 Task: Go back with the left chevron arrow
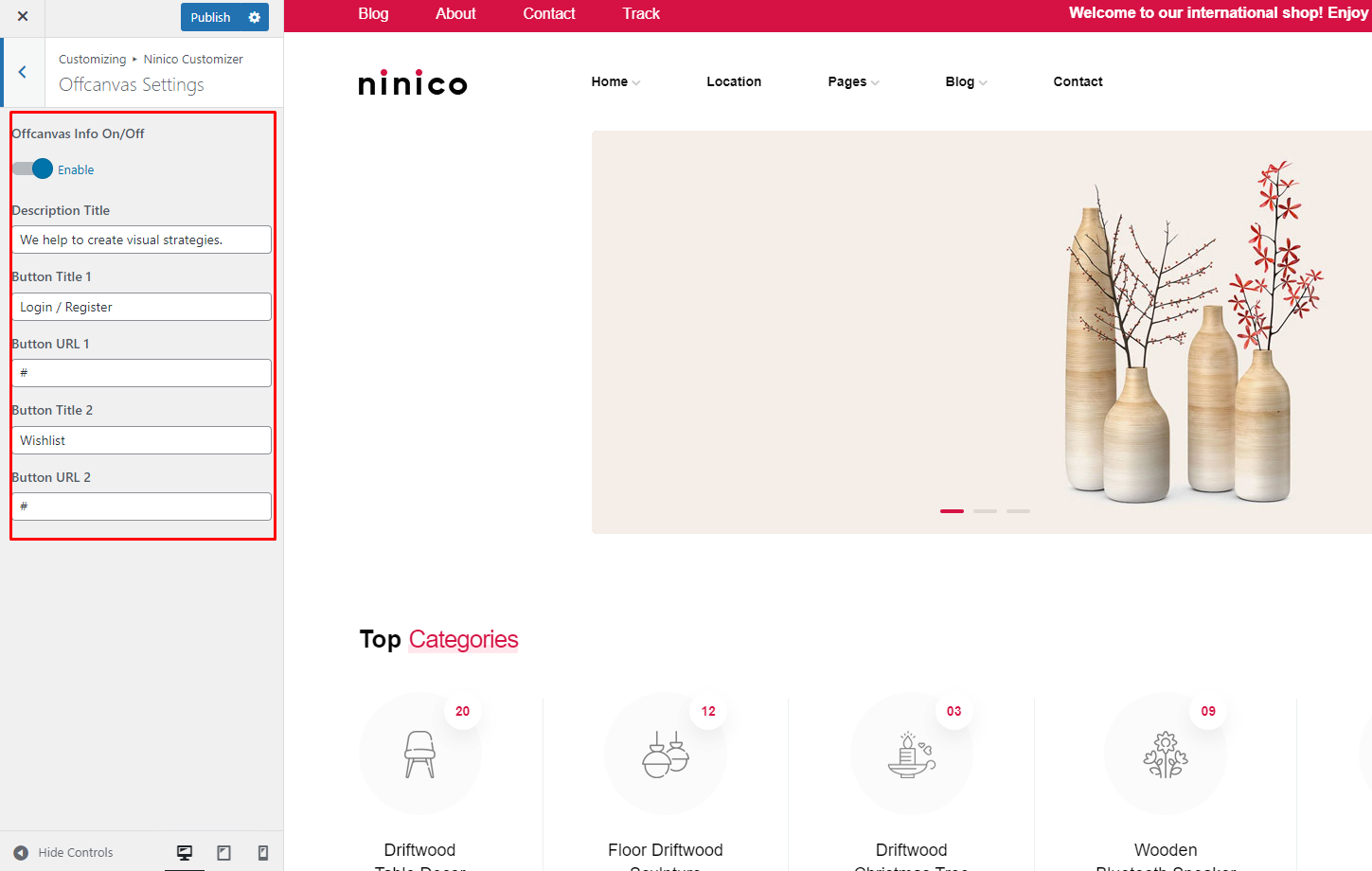coord(23,72)
